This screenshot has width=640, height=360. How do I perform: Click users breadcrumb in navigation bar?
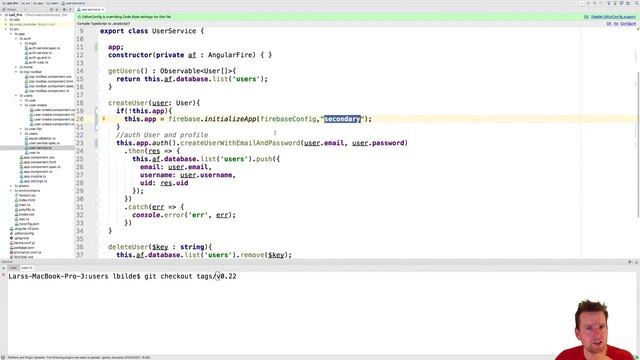52,3
